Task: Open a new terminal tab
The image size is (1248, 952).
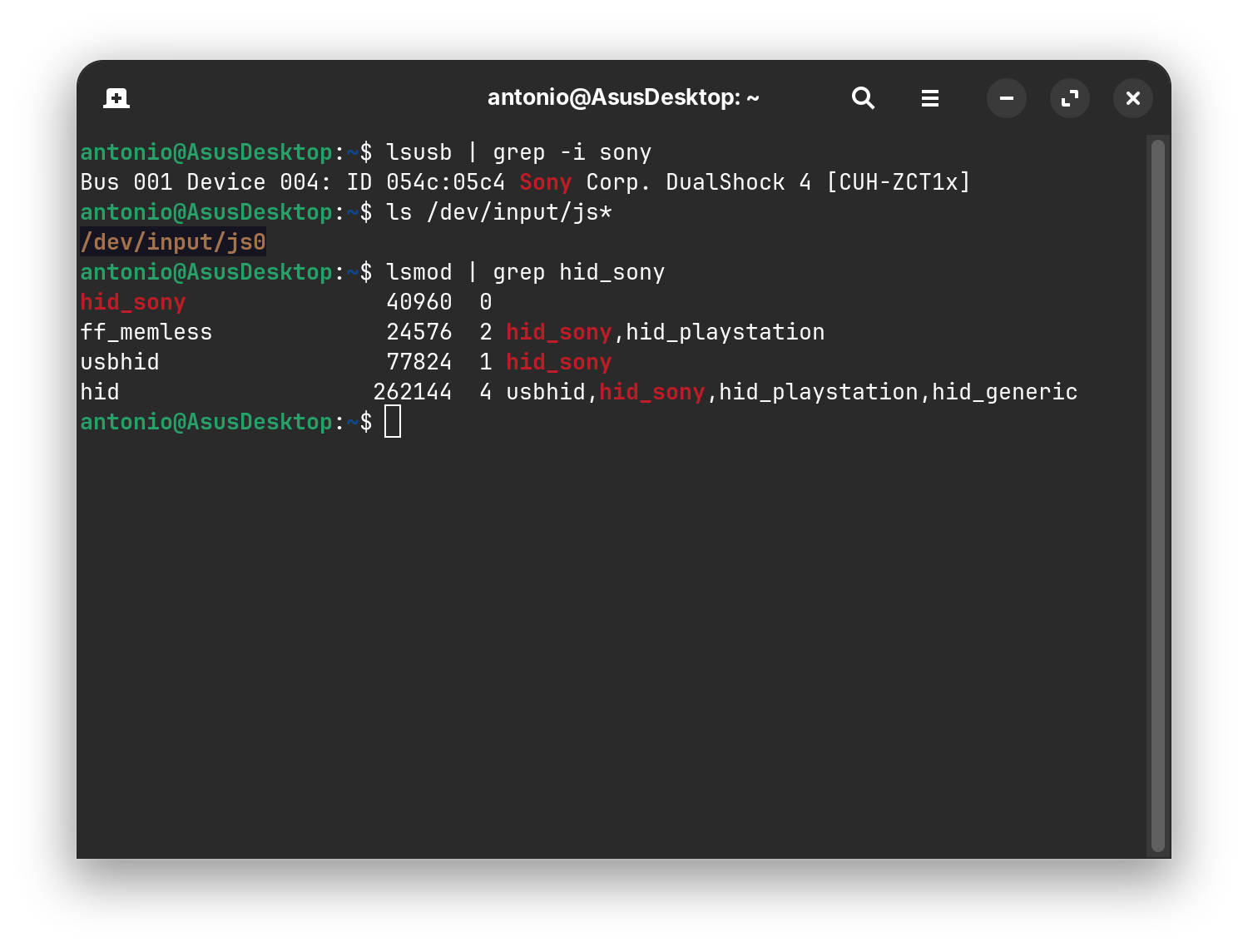Action: point(116,98)
